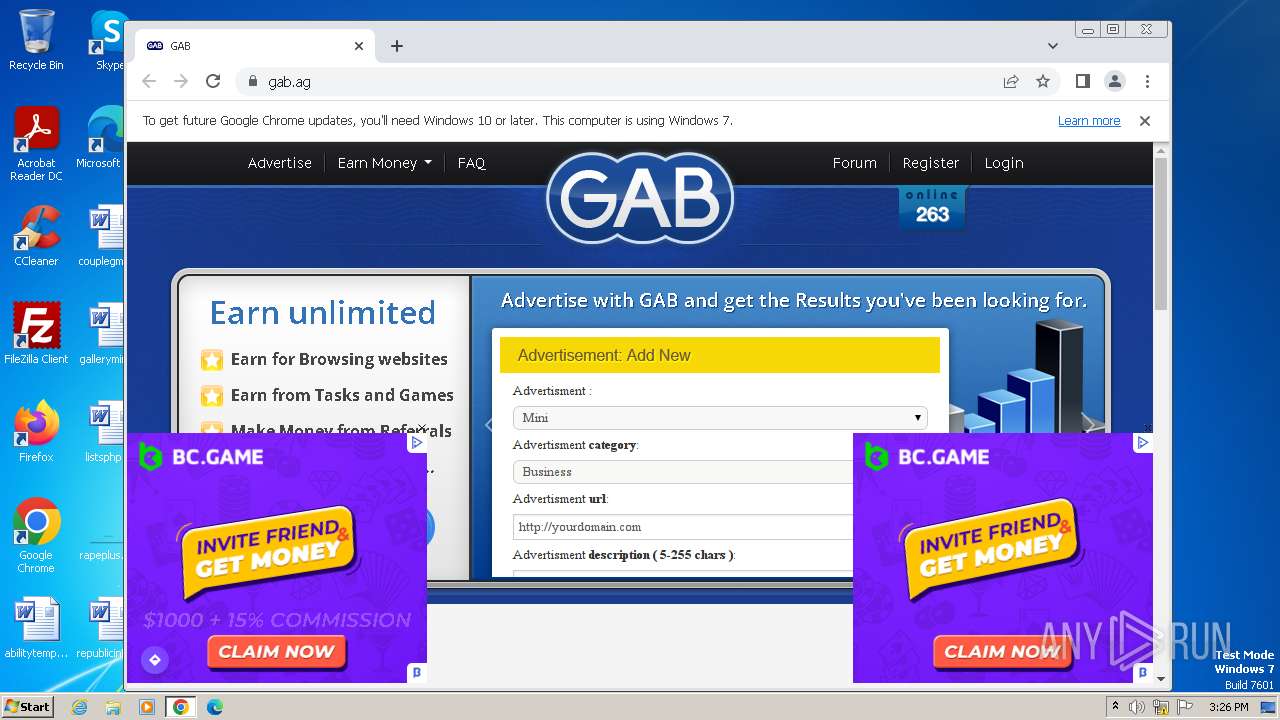1280x720 pixels.
Task: Open the Recycle Bin desktop icon
Action: click(x=36, y=40)
